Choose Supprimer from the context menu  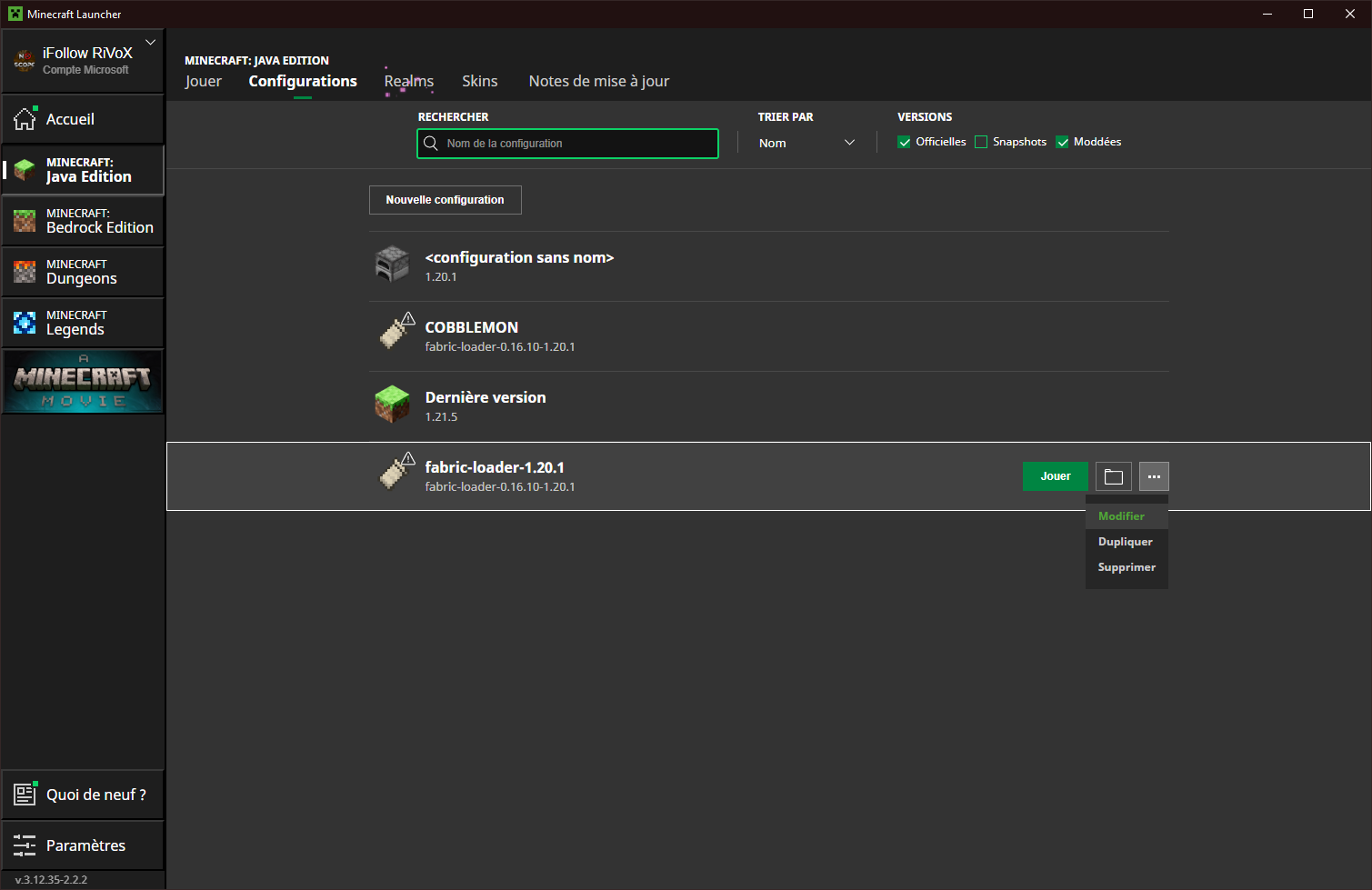(x=1127, y=567)
